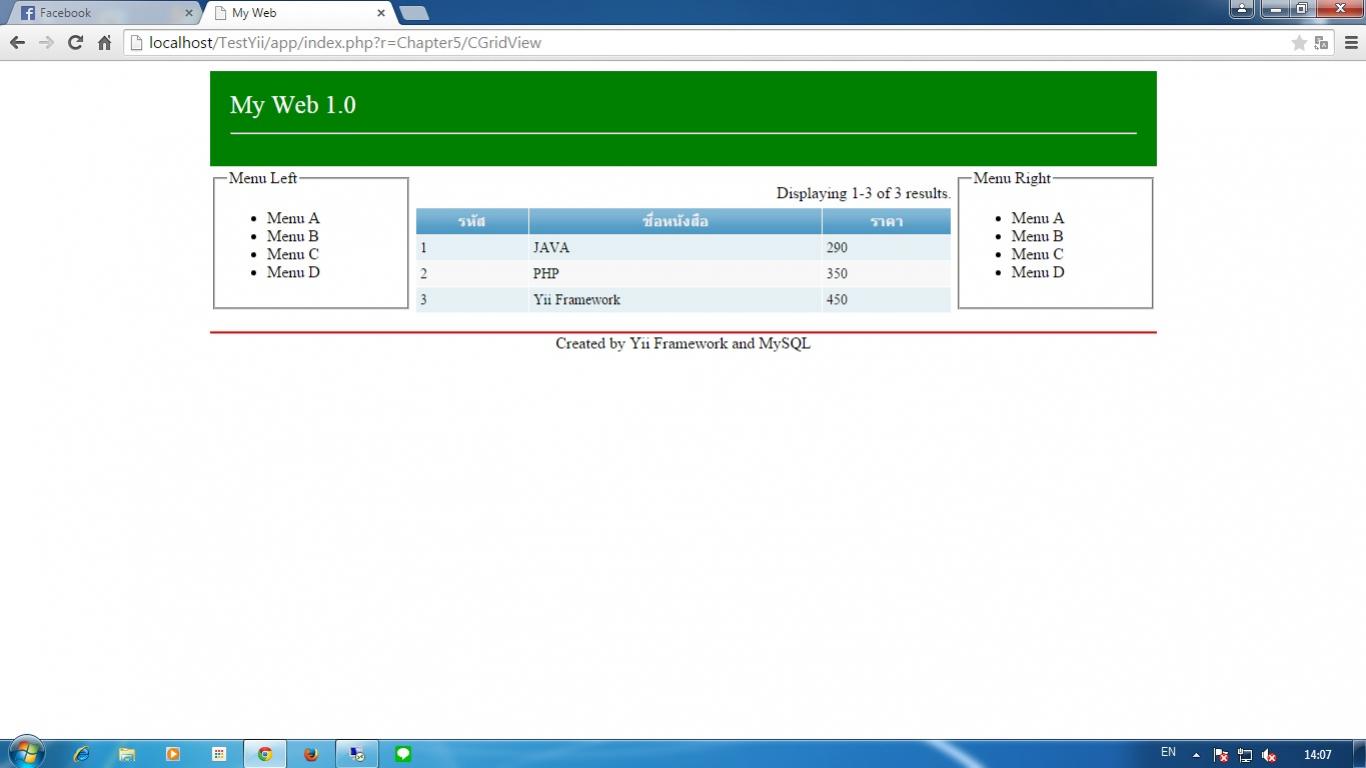Screen dimensions: 1366x768
Task: Click the translate page icon
Action: tap(1321, 42)
